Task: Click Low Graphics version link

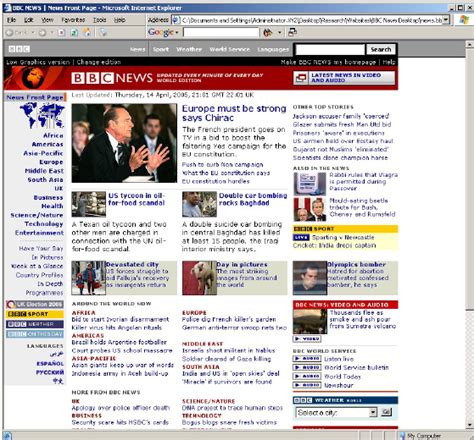Action: [x=38, y=62]
